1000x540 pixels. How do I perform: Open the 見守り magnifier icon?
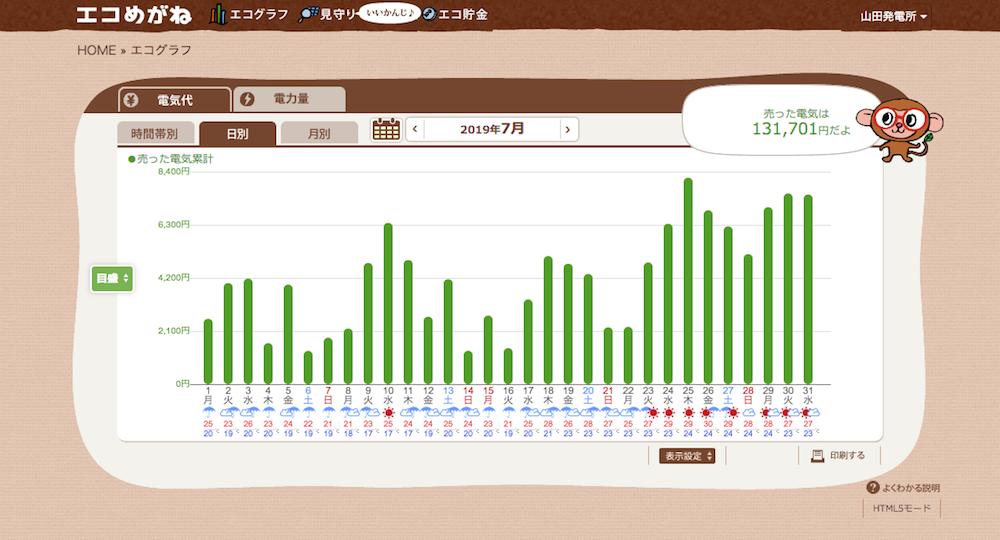pos(308,15)
